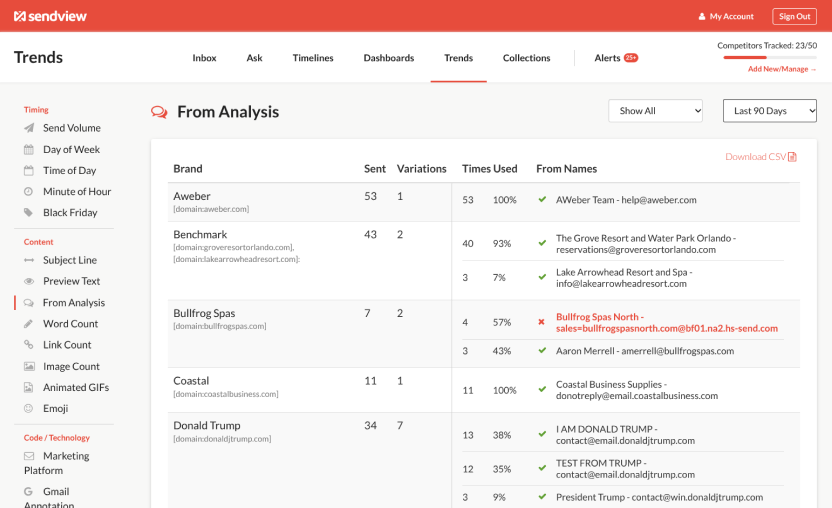Click the Competitors Tracked progress bar
Image resolution: width=832 pixels, height=508 pixels.
tap(770, 57)
